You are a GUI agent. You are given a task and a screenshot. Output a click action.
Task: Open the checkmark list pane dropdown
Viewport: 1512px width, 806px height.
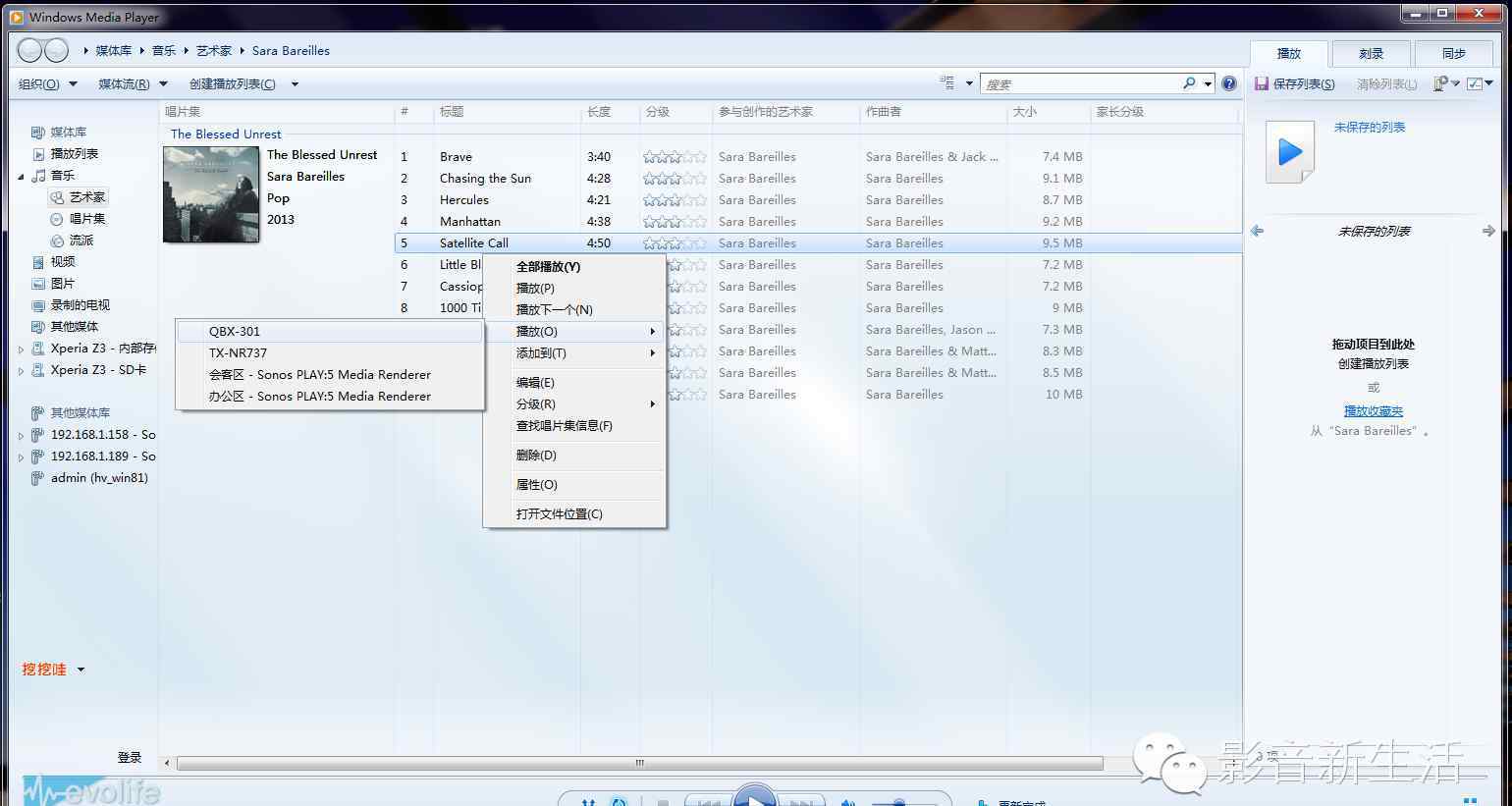[x=1480, y=83]
